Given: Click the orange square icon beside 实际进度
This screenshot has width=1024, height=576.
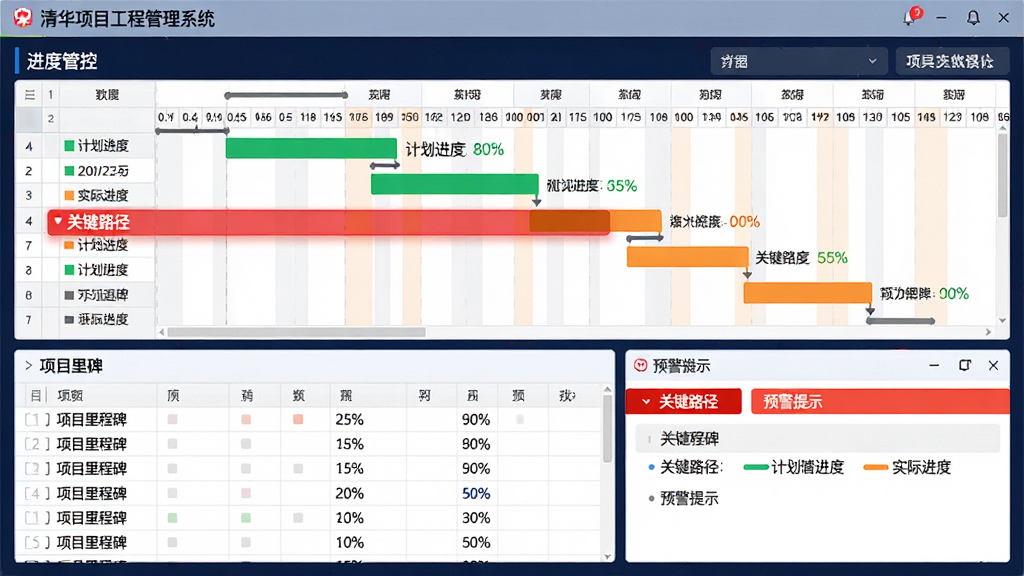Looking at the screenshot, I should pos(69,195).
